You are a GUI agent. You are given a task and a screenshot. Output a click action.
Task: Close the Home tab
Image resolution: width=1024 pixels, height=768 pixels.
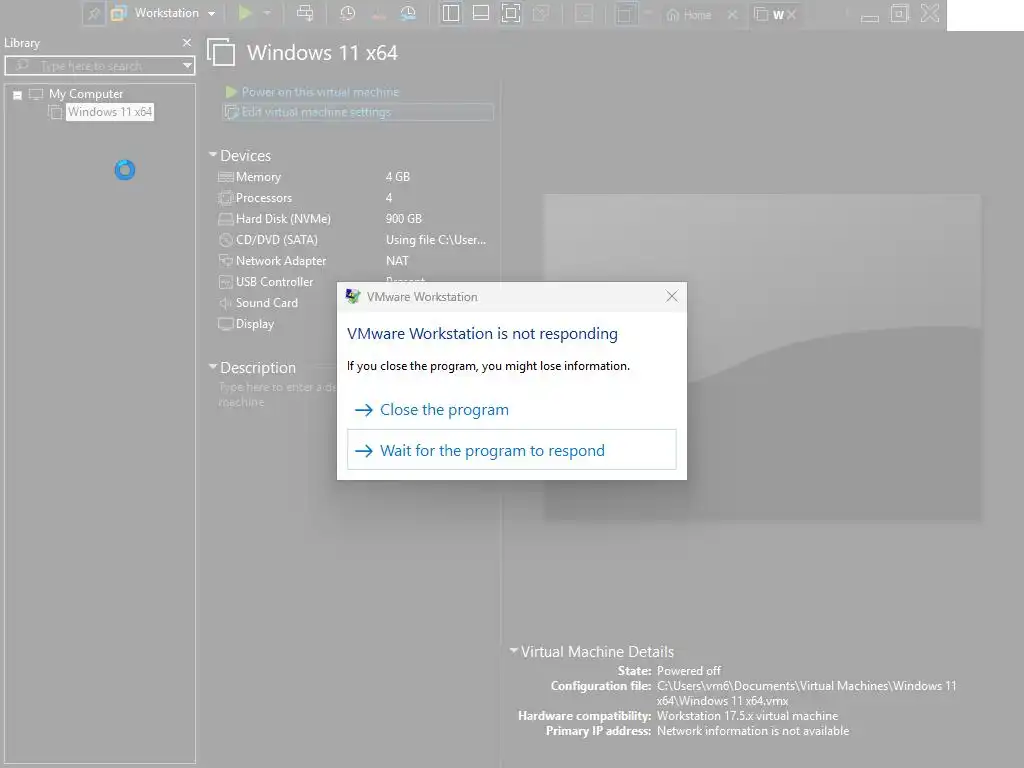point(733,14)
